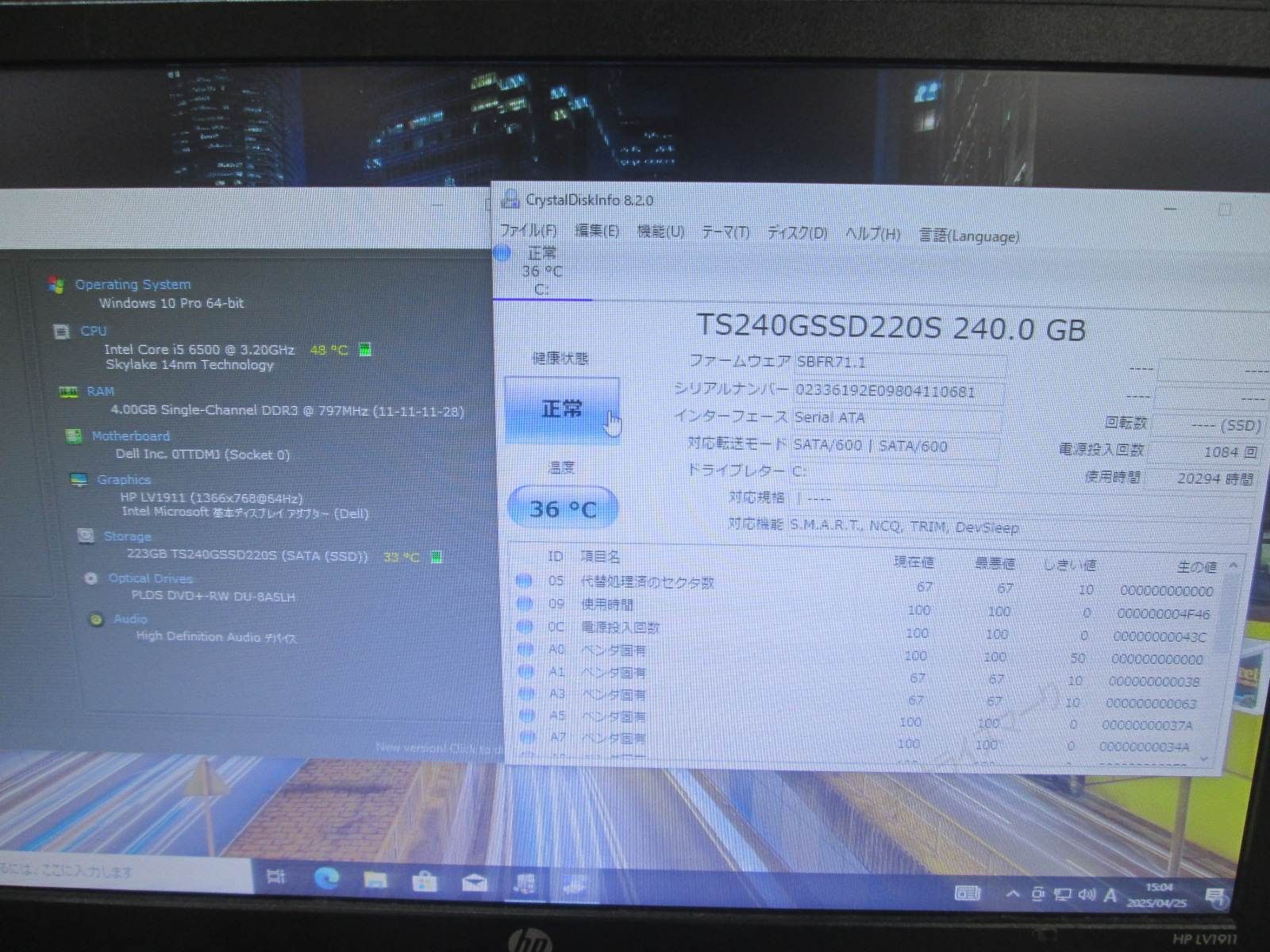
Task: Open the 言語(Language) menu
Action: coord(968,236)
